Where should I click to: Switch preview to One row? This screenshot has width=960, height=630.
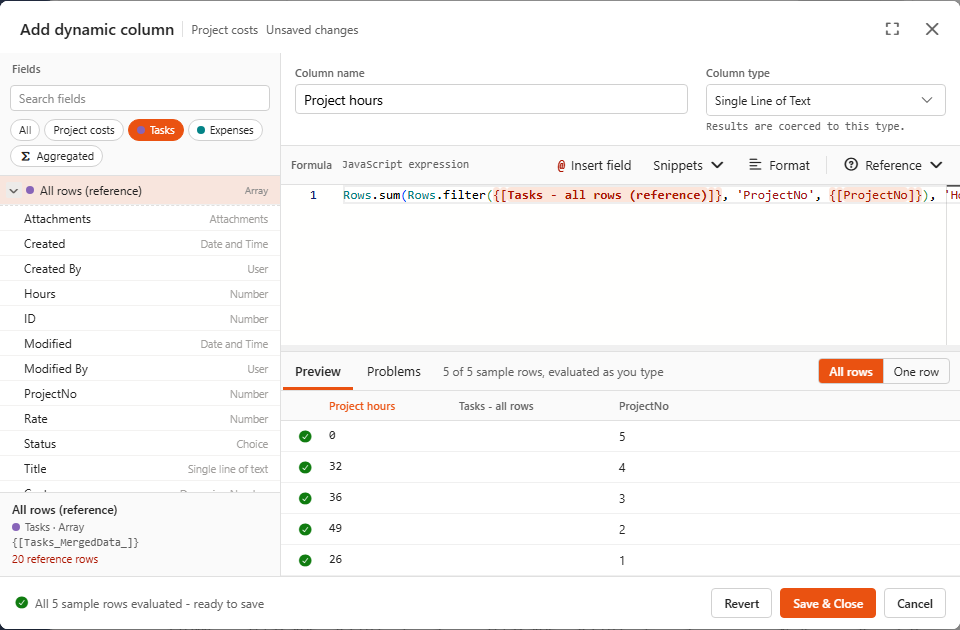(916, 372)
